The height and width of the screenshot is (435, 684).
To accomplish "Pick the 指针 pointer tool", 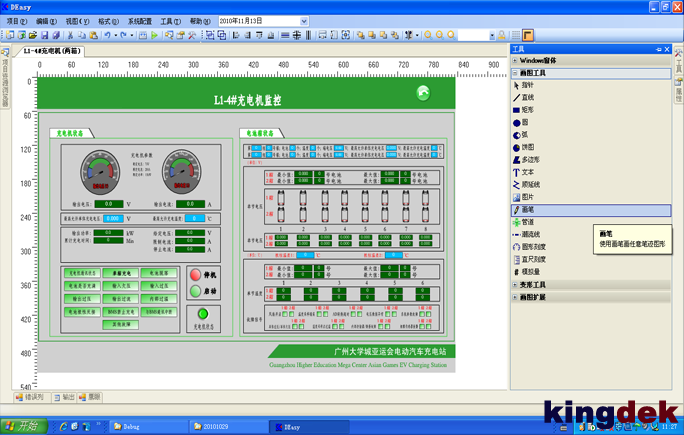I will [527, 85].
